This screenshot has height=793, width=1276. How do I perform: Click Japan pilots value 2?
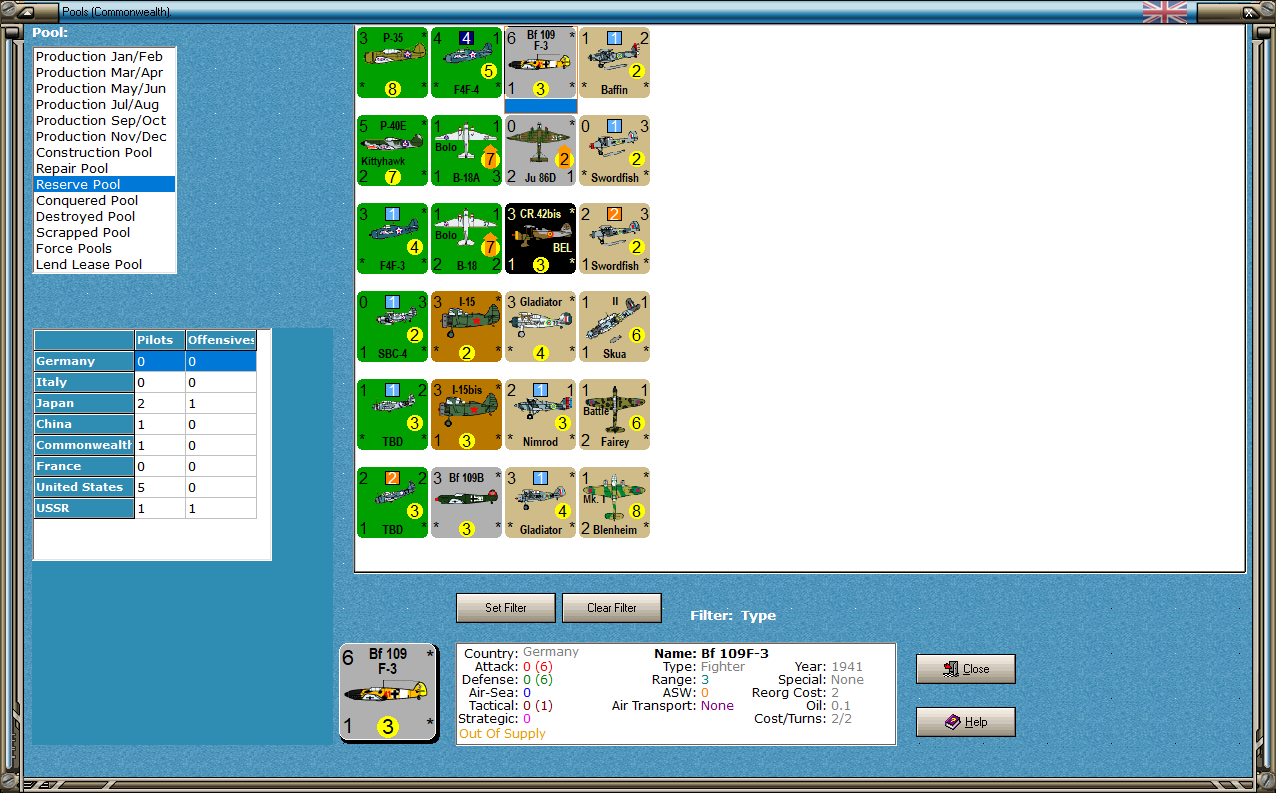pos(160,403)
